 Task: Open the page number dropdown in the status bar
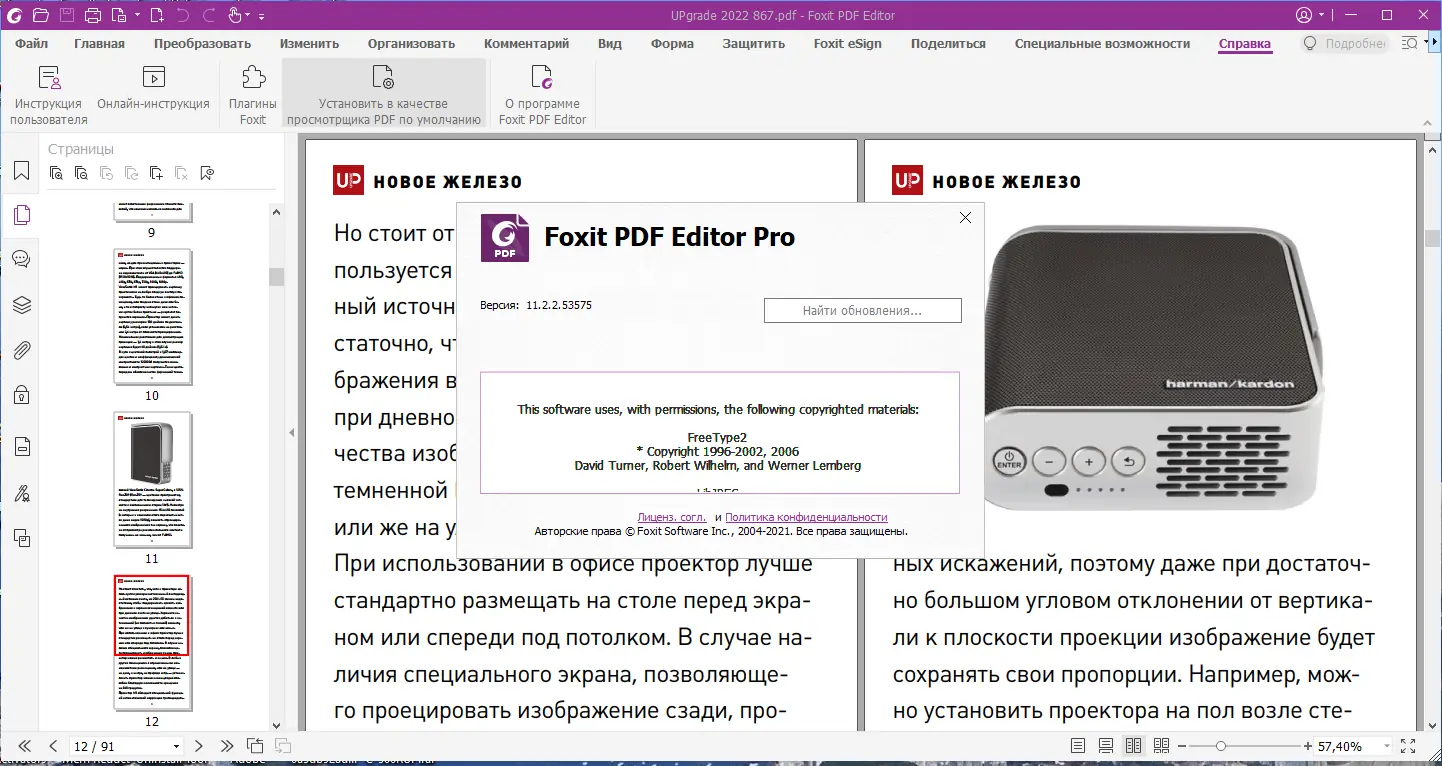176,745
